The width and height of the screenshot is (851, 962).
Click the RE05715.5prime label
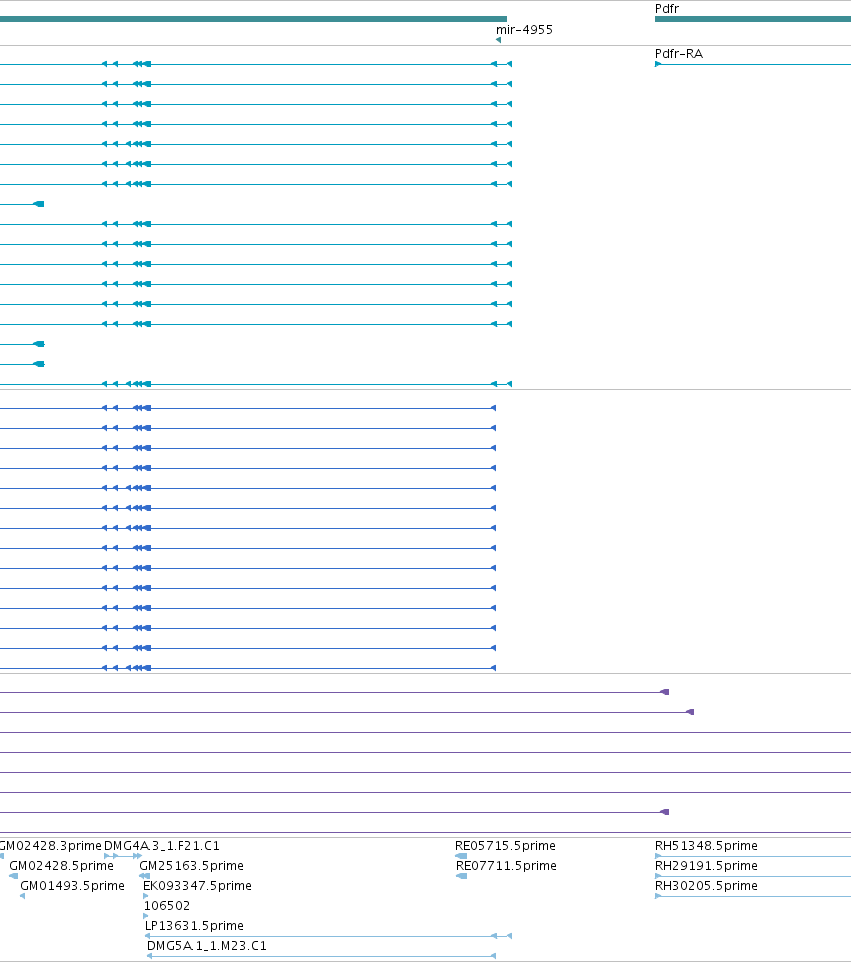(x=505, y=845)
